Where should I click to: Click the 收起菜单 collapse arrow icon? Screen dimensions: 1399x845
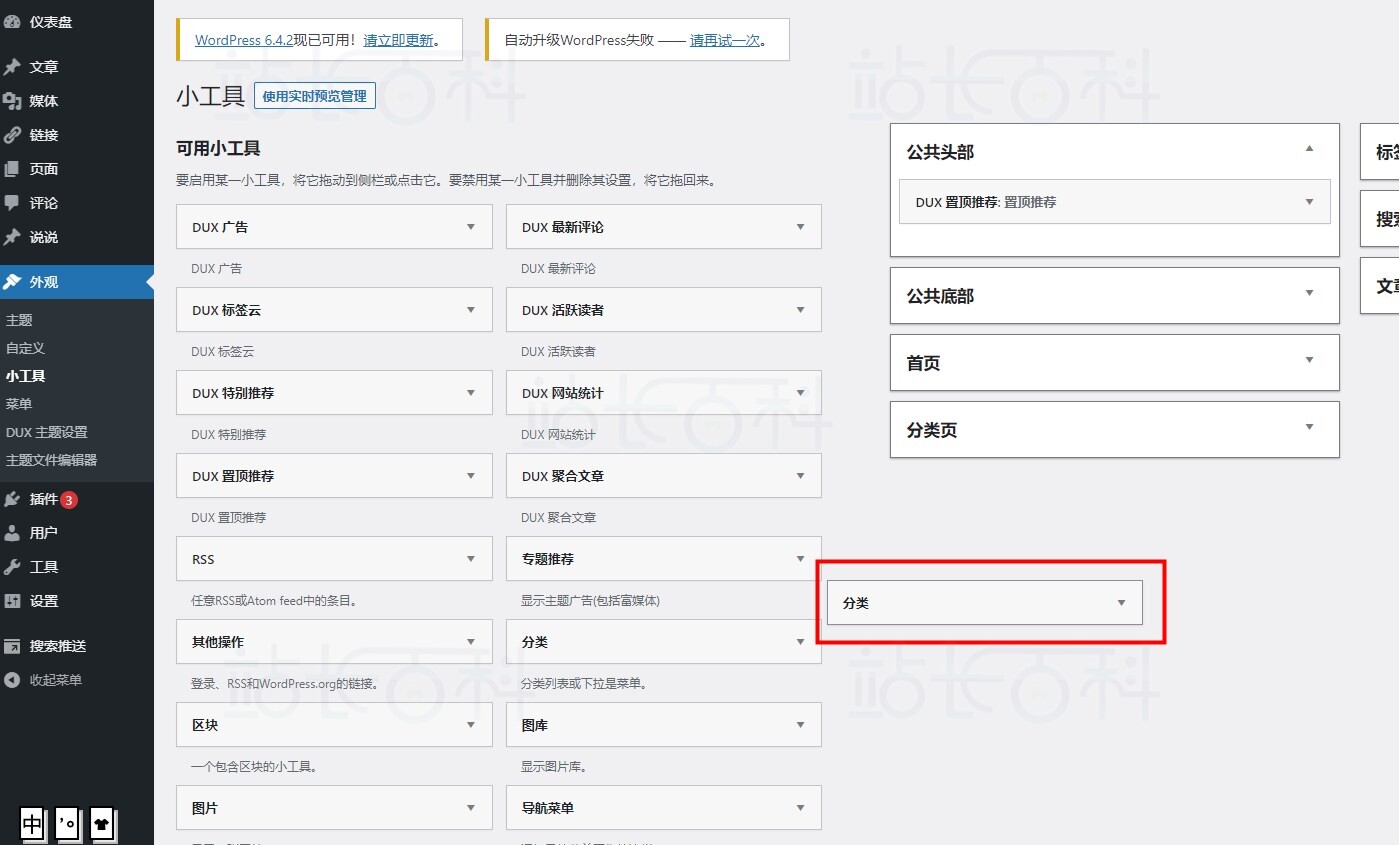pos(12,680)
